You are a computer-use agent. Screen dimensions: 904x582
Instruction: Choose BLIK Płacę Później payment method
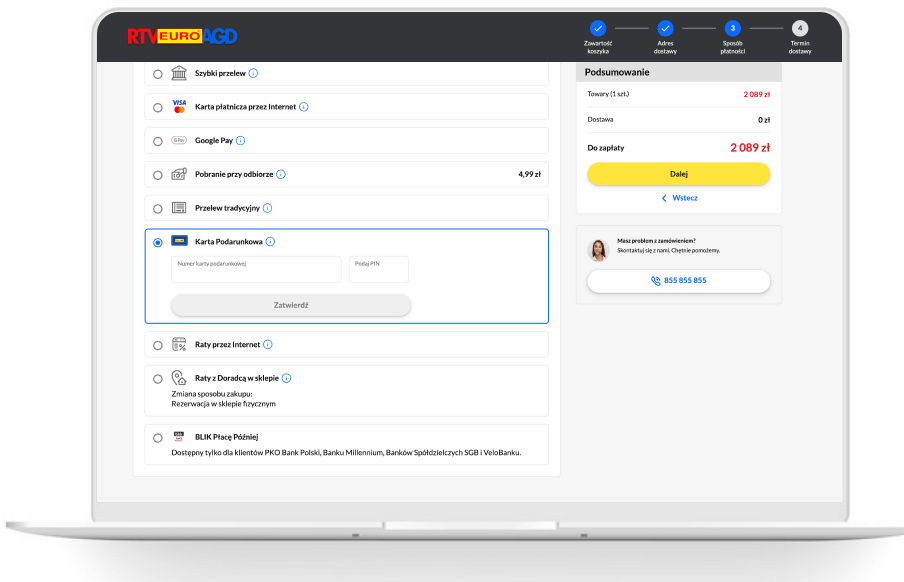pos(158,438)
